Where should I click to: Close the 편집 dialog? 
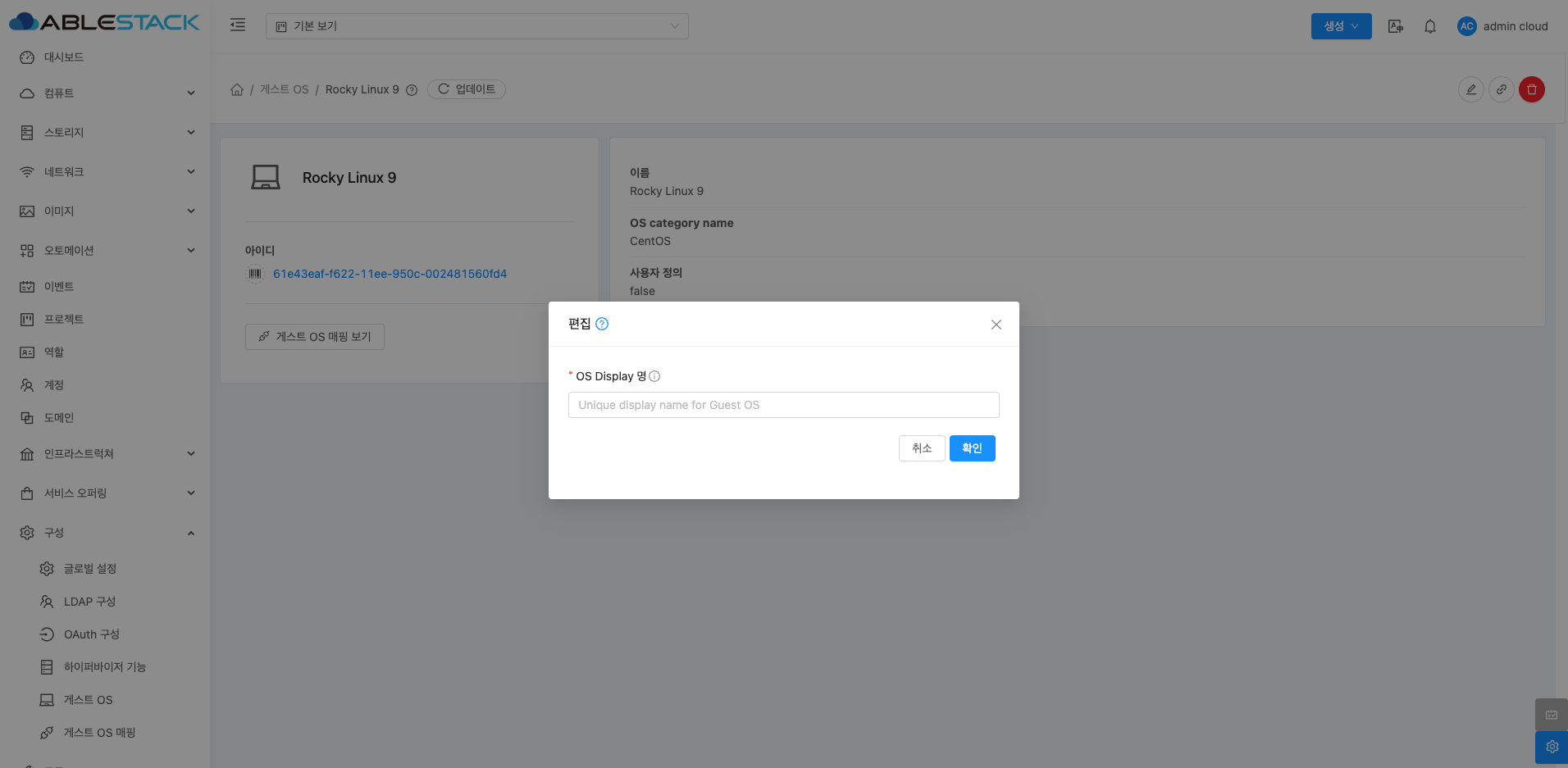(x=996, y=325)
